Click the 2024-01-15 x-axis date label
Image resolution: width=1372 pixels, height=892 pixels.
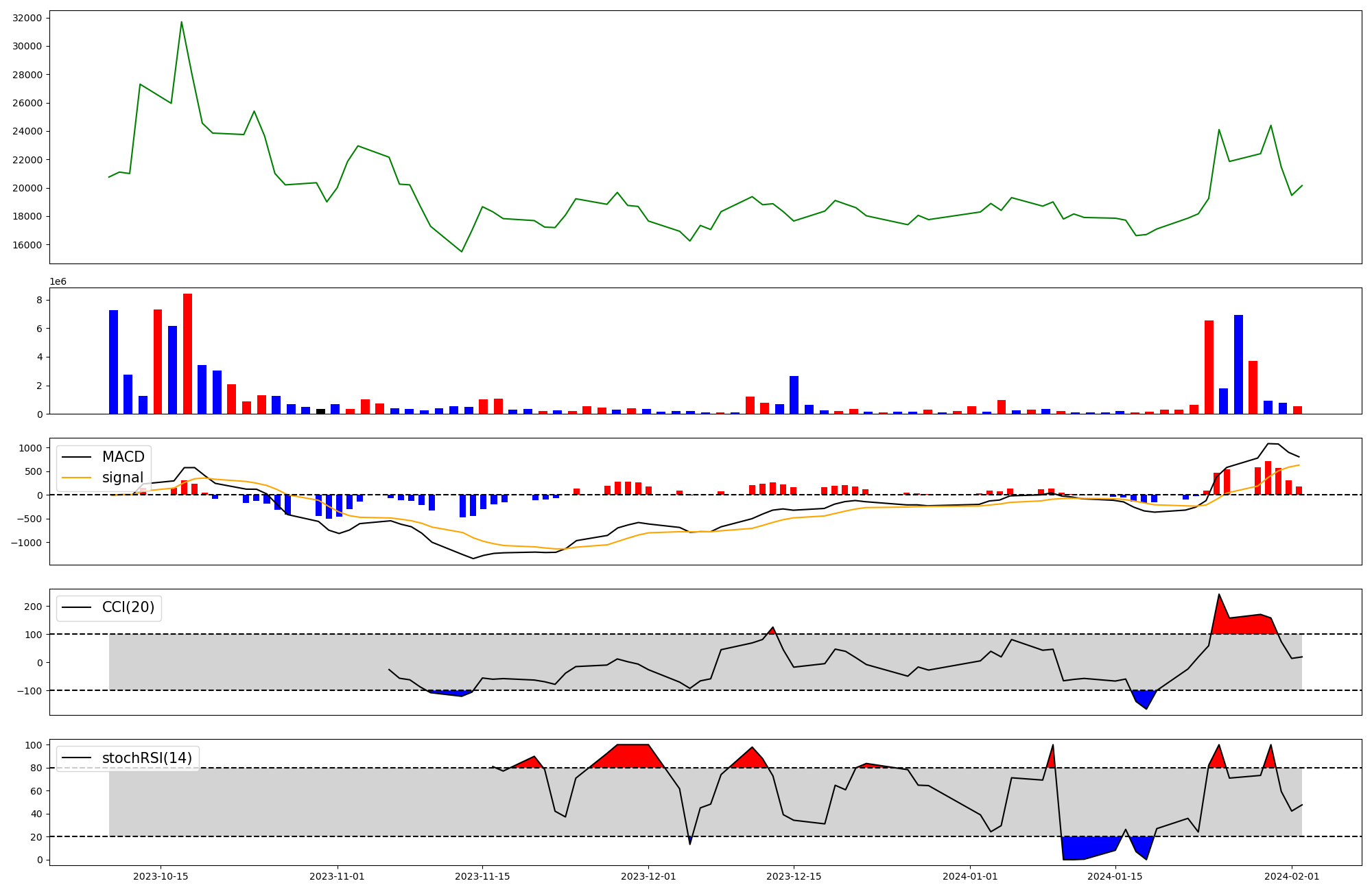1115,876
